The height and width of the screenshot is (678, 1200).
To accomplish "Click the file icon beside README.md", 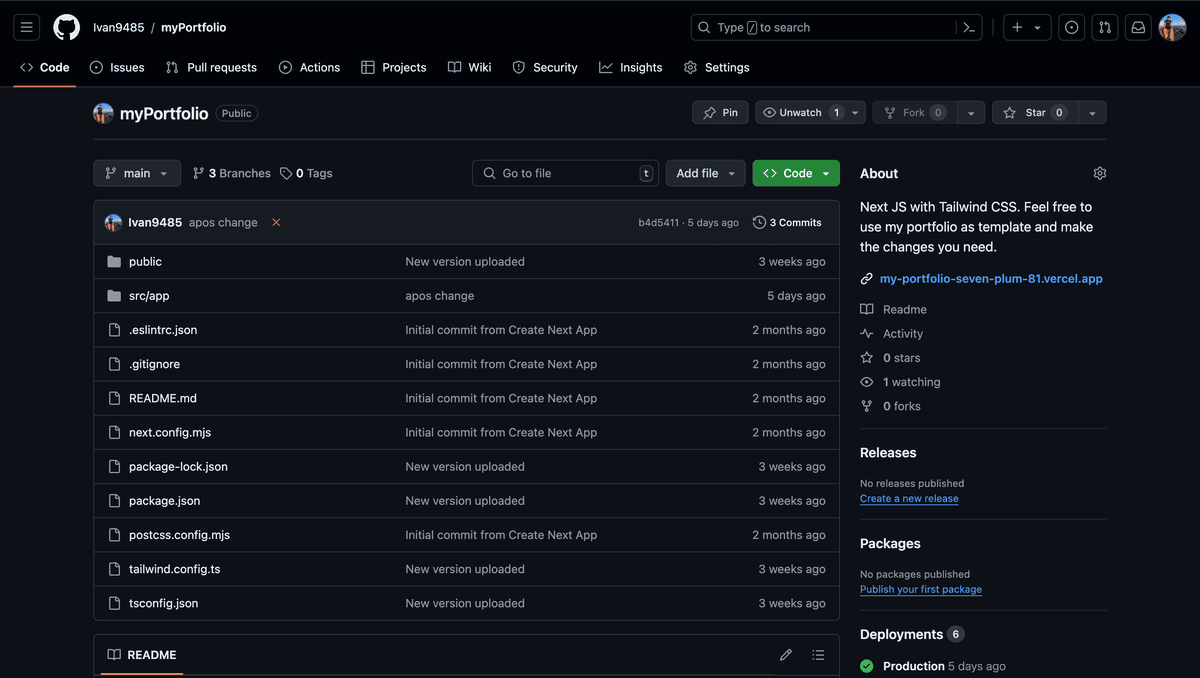I will click(x=114, y=398).
